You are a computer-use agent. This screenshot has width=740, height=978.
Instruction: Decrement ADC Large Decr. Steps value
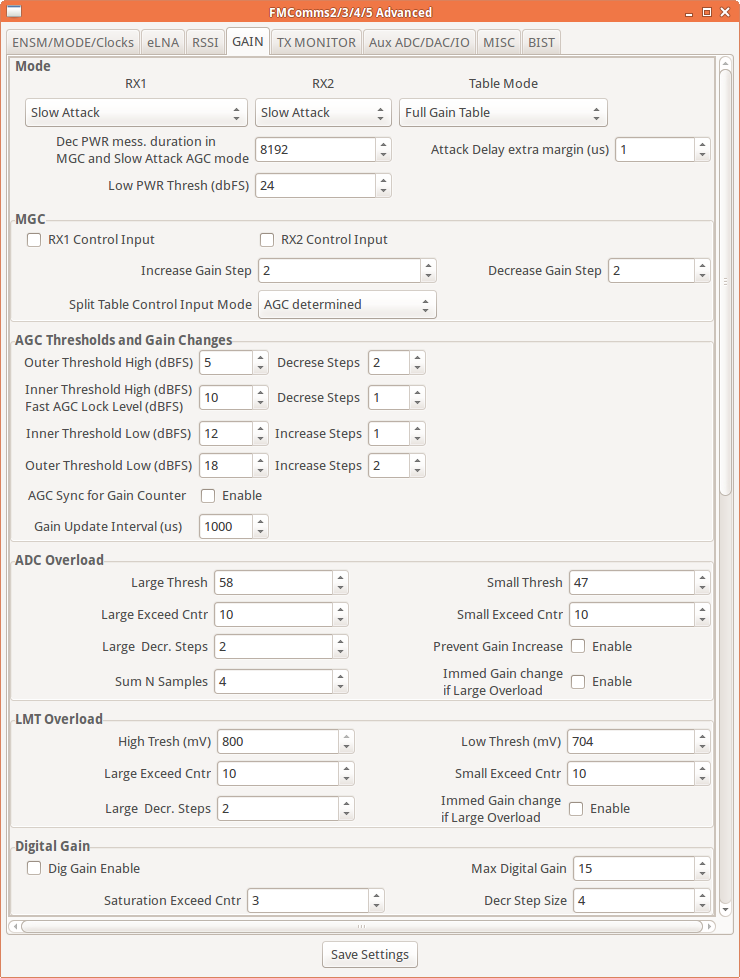[341, 652]
